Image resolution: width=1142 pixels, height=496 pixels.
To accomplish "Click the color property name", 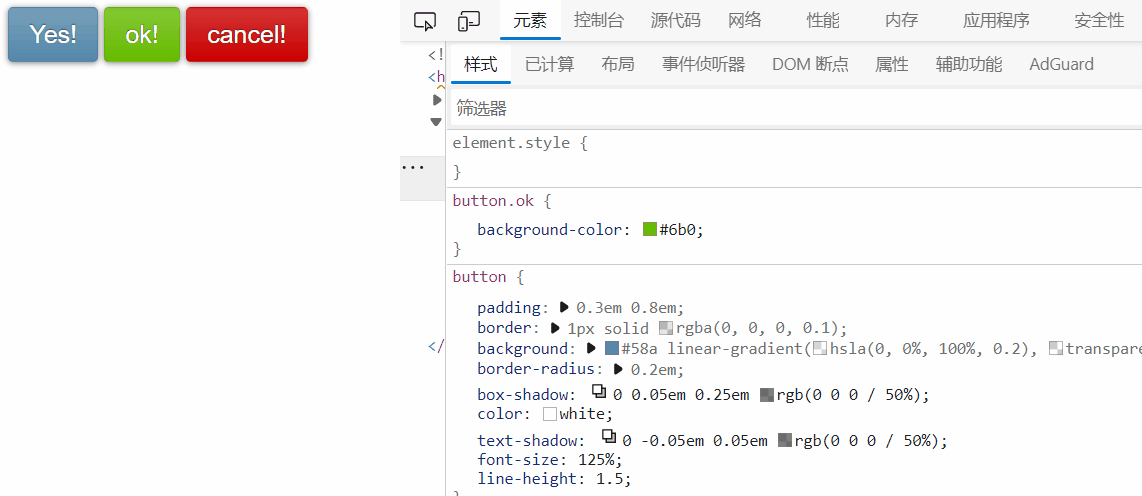I will click(500, 414).
